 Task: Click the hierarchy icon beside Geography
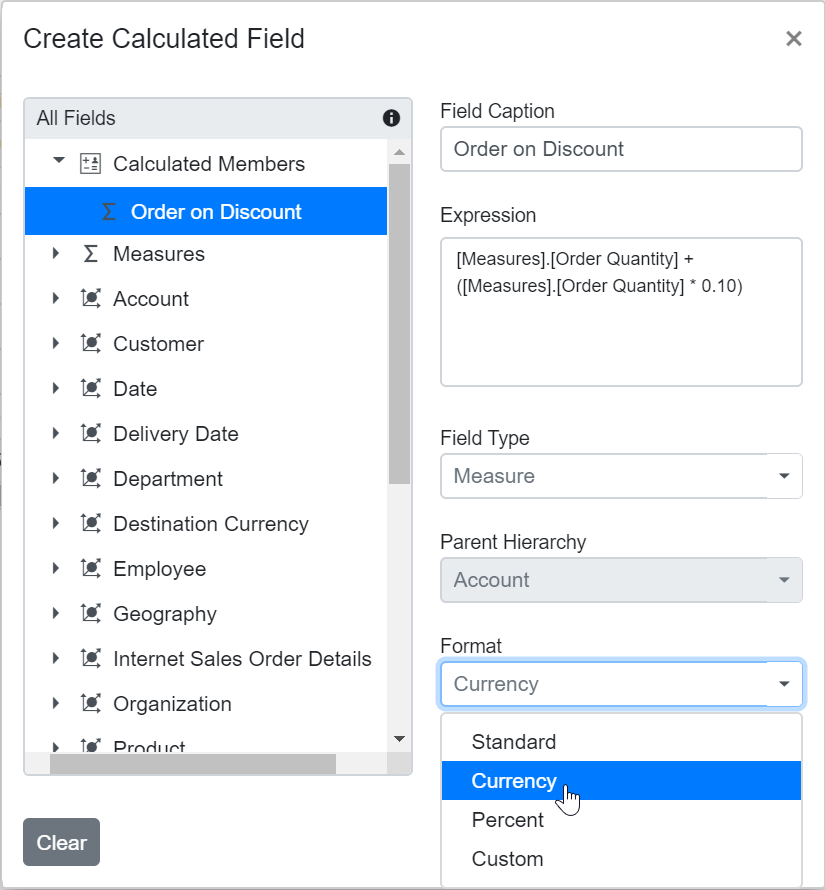(x=90, y=613)
